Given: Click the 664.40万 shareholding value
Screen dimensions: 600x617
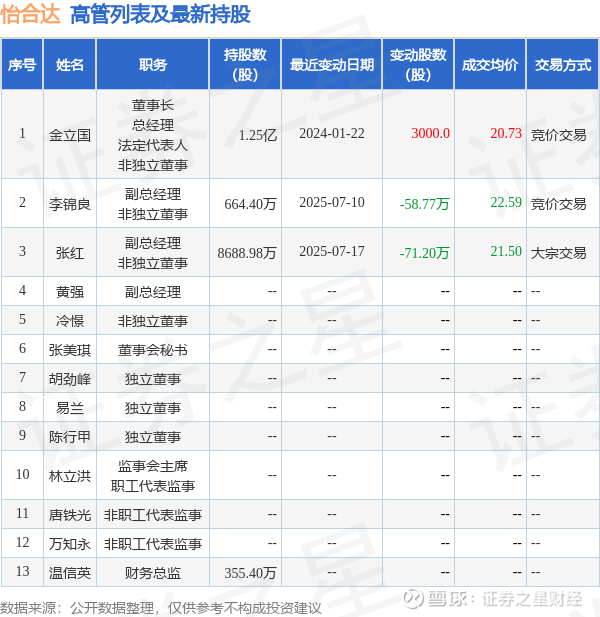Looking at the screenshot, I should [x=250, y=204].
